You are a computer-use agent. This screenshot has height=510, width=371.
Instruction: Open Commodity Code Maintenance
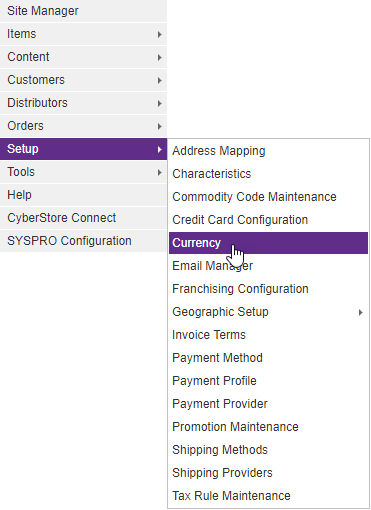(268, 197)
